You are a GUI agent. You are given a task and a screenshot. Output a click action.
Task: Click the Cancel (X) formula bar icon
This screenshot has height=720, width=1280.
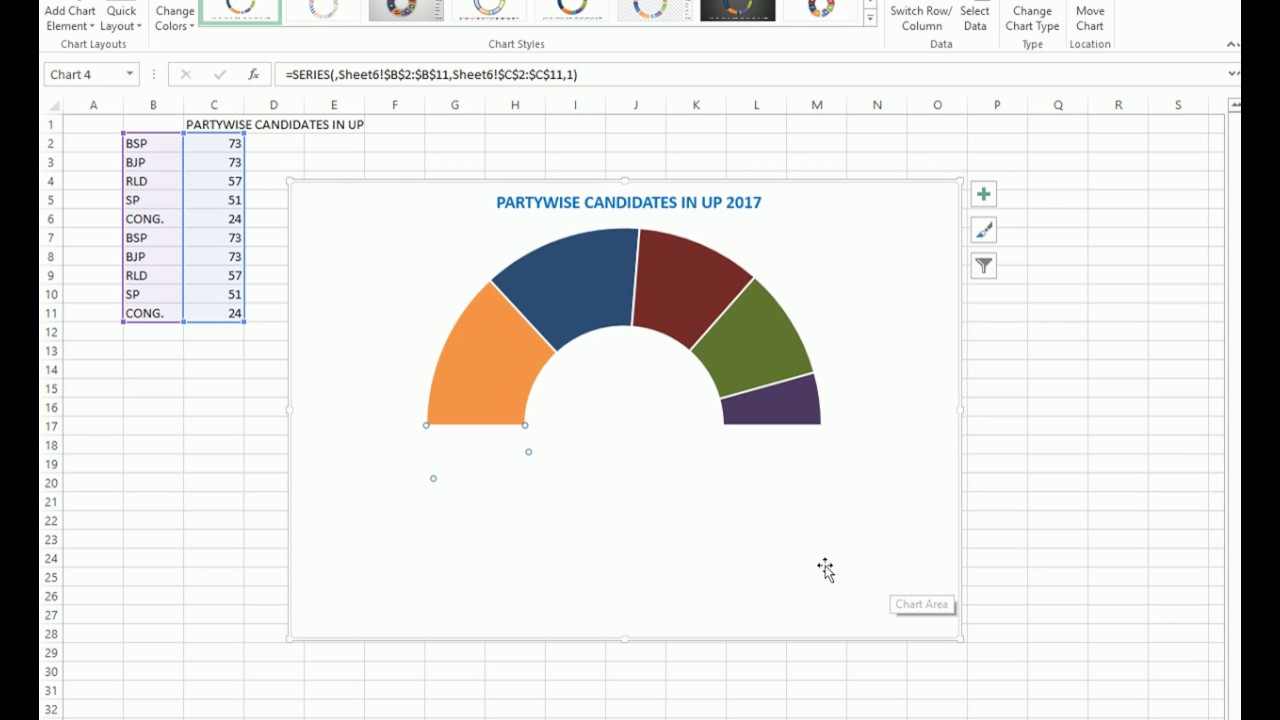185,74
